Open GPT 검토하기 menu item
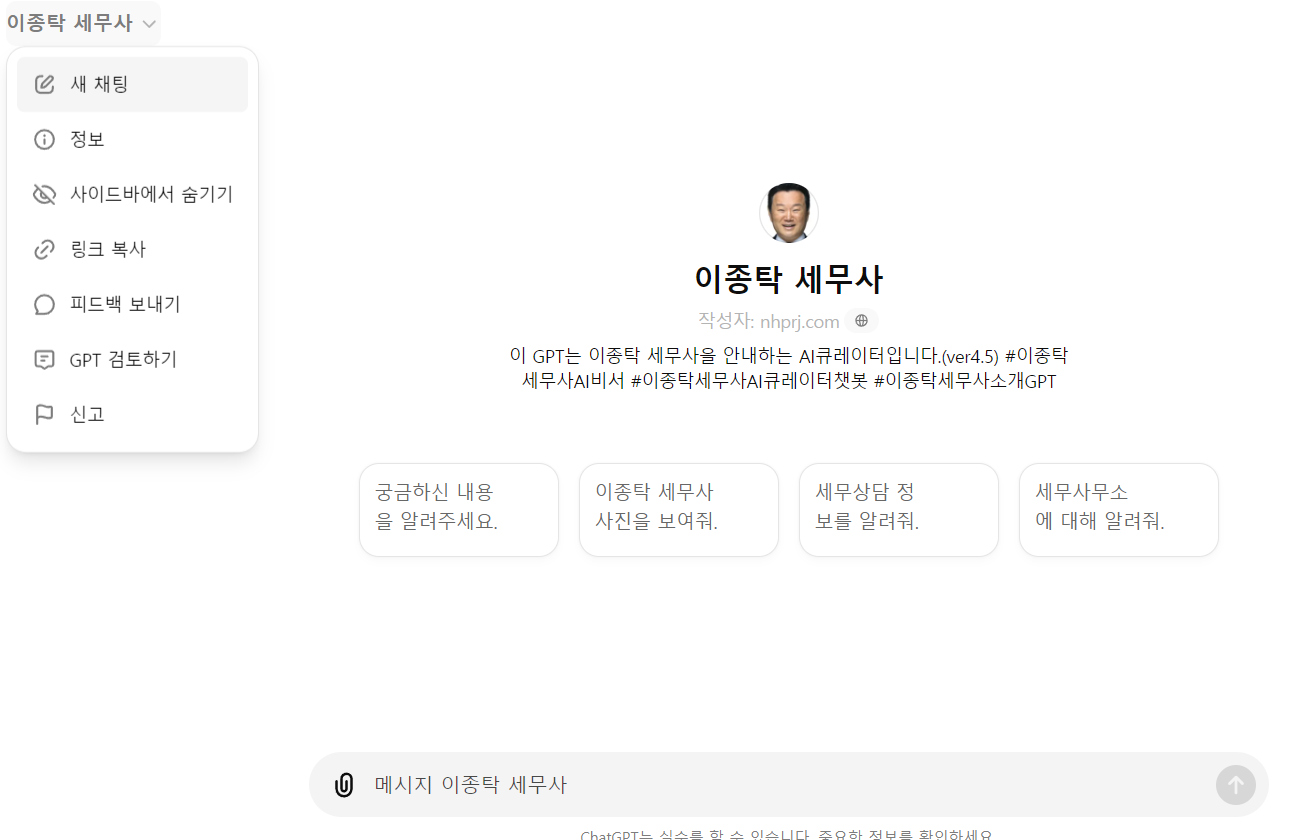Image resolution: width=1297 pixels, height=840 pixels. point(132,359)
